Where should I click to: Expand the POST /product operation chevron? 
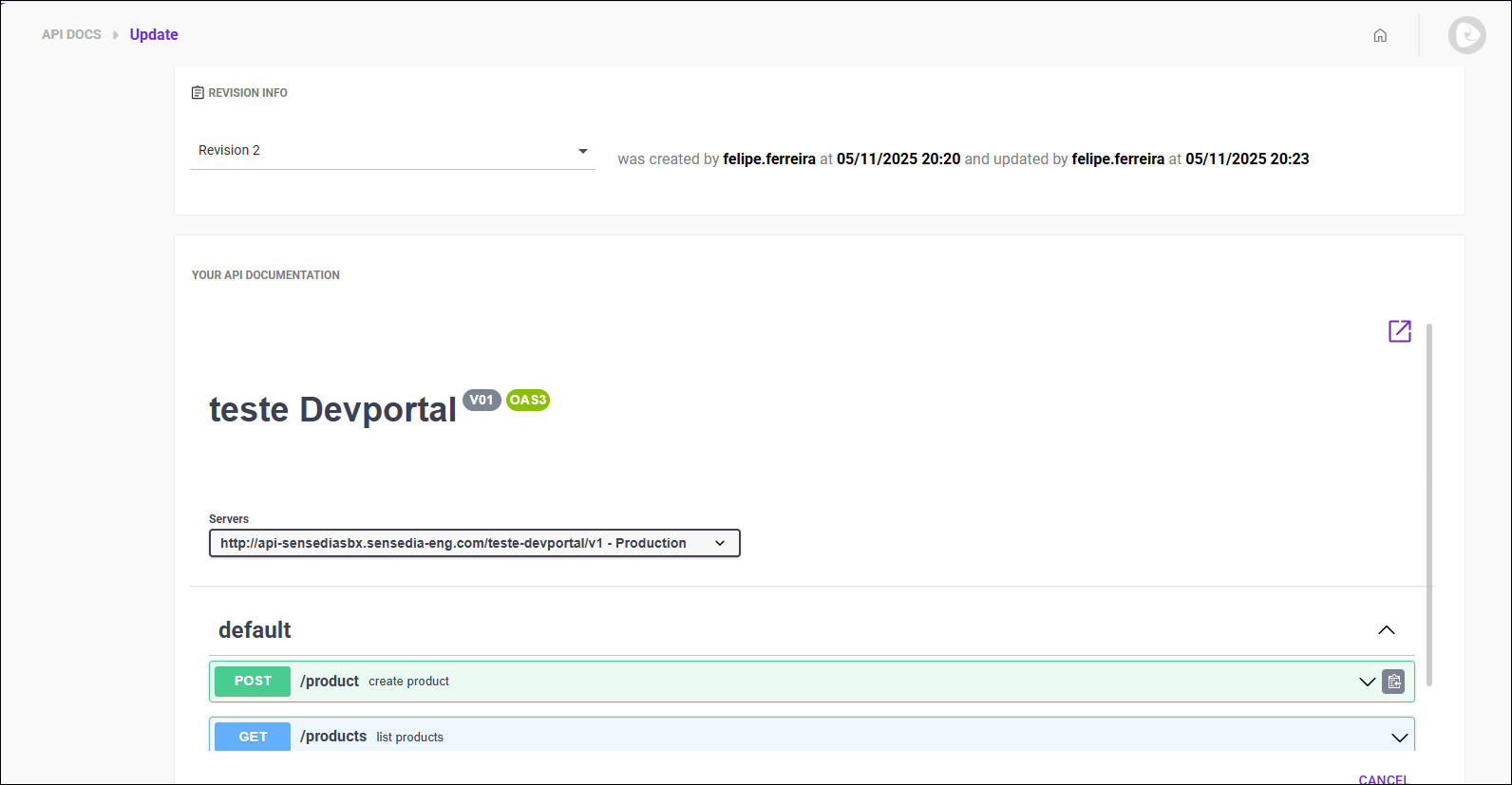(1367, 682)
